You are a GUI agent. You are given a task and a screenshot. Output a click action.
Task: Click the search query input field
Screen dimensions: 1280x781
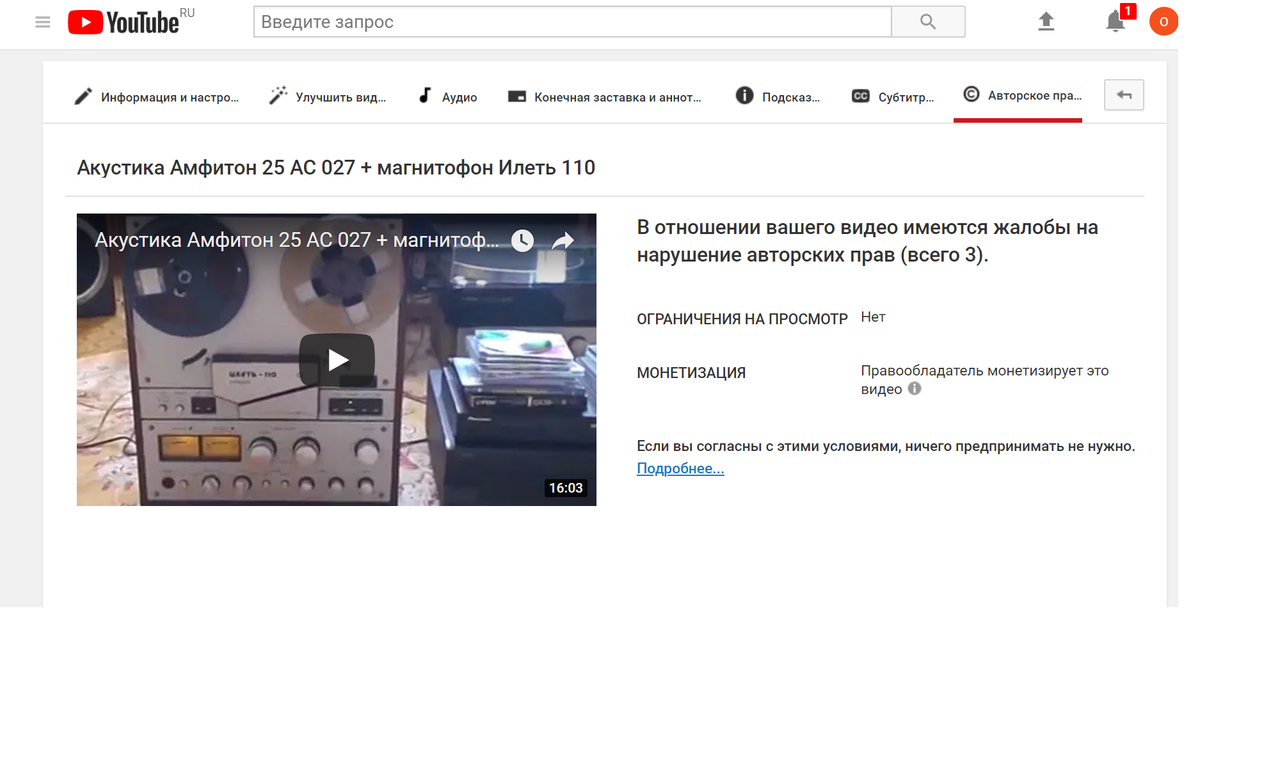pos(572,22)
